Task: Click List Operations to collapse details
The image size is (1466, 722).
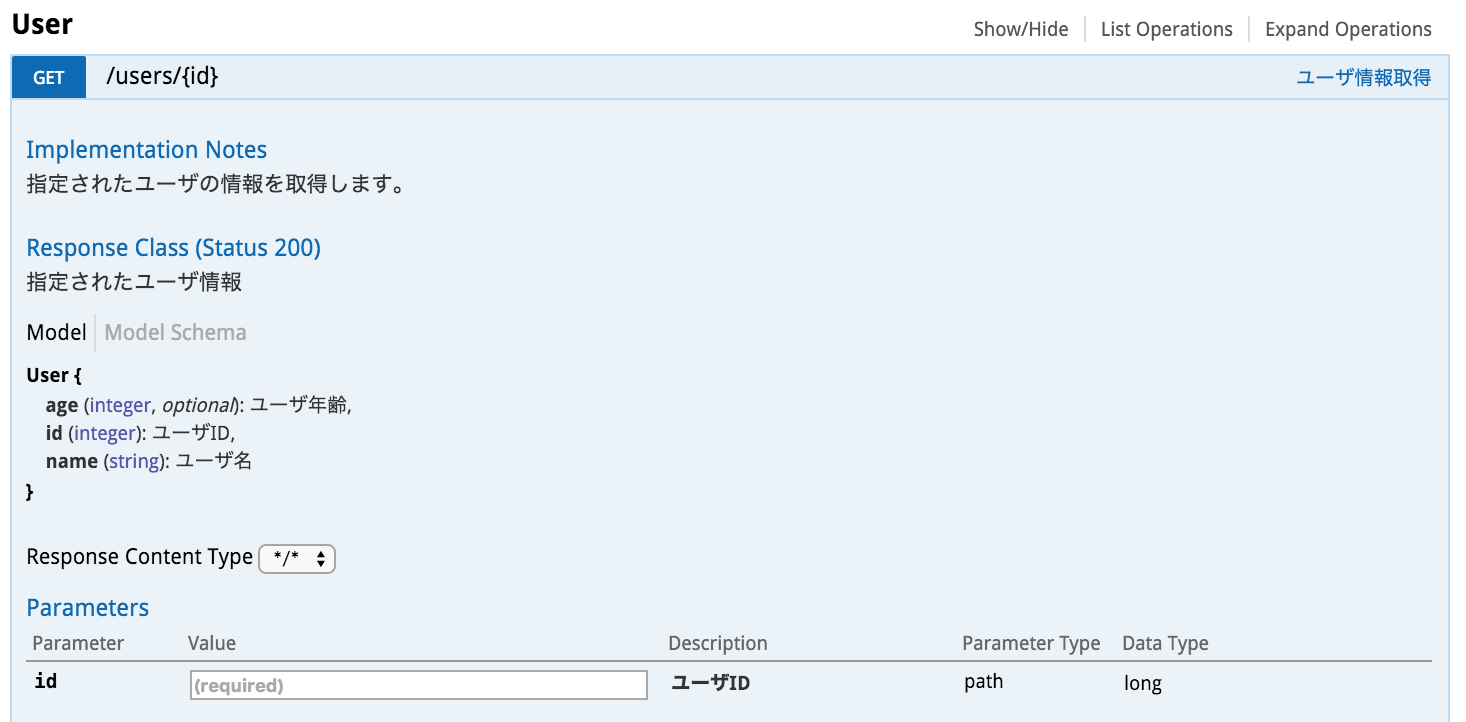Action: coord(1166,29)
